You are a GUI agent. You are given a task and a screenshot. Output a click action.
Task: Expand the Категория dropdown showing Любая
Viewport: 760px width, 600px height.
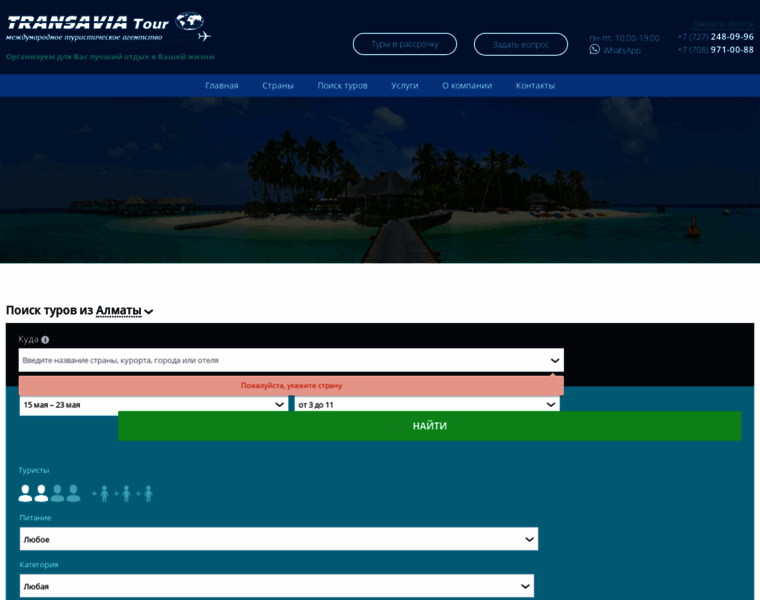277,586
